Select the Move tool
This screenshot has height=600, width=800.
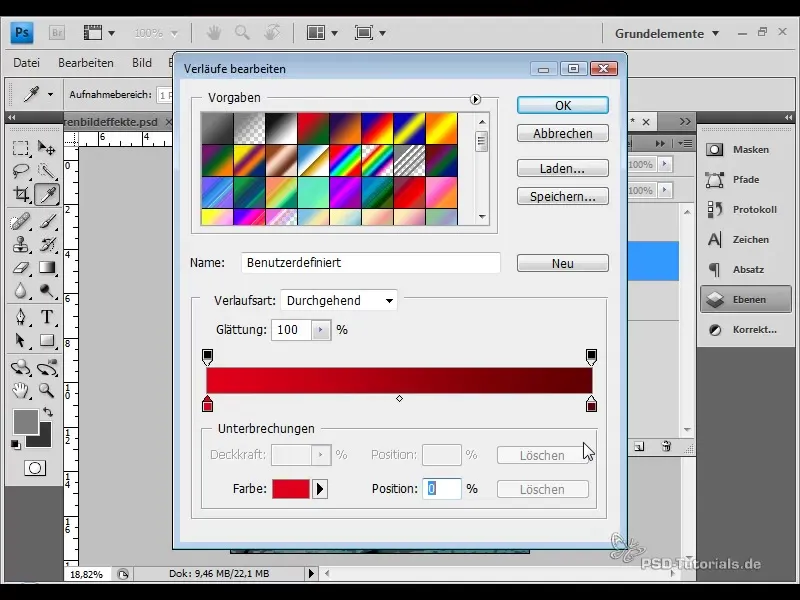(x=46, y=148)
